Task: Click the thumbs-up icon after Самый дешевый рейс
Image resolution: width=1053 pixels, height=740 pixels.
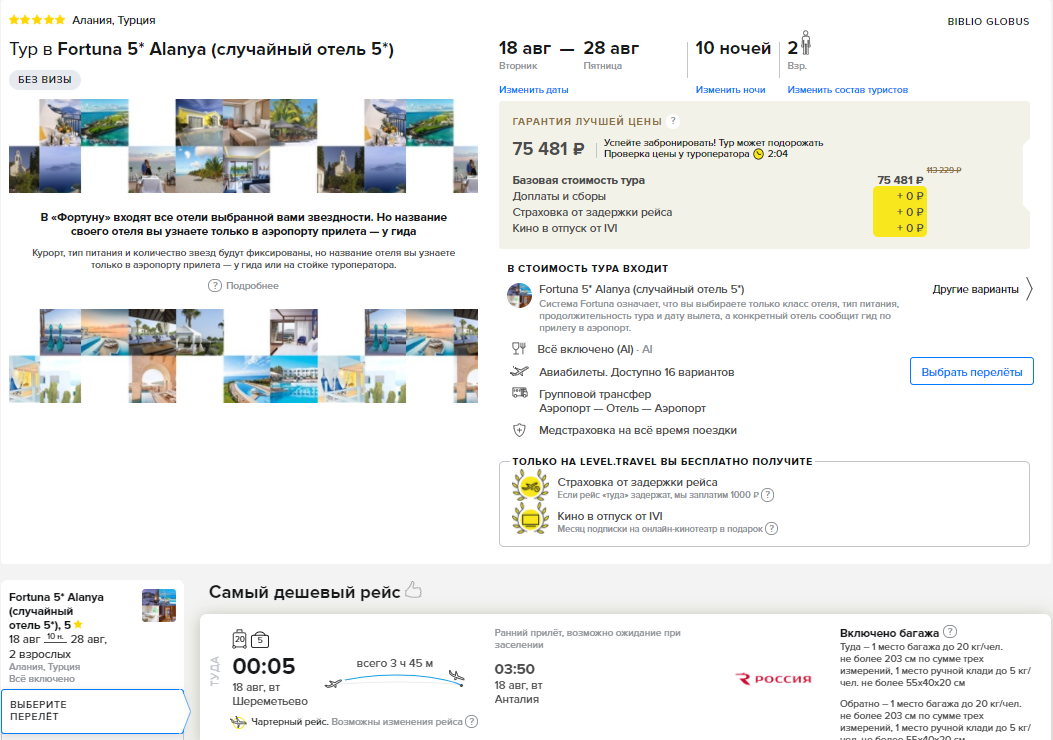Action: click(413, 590)
